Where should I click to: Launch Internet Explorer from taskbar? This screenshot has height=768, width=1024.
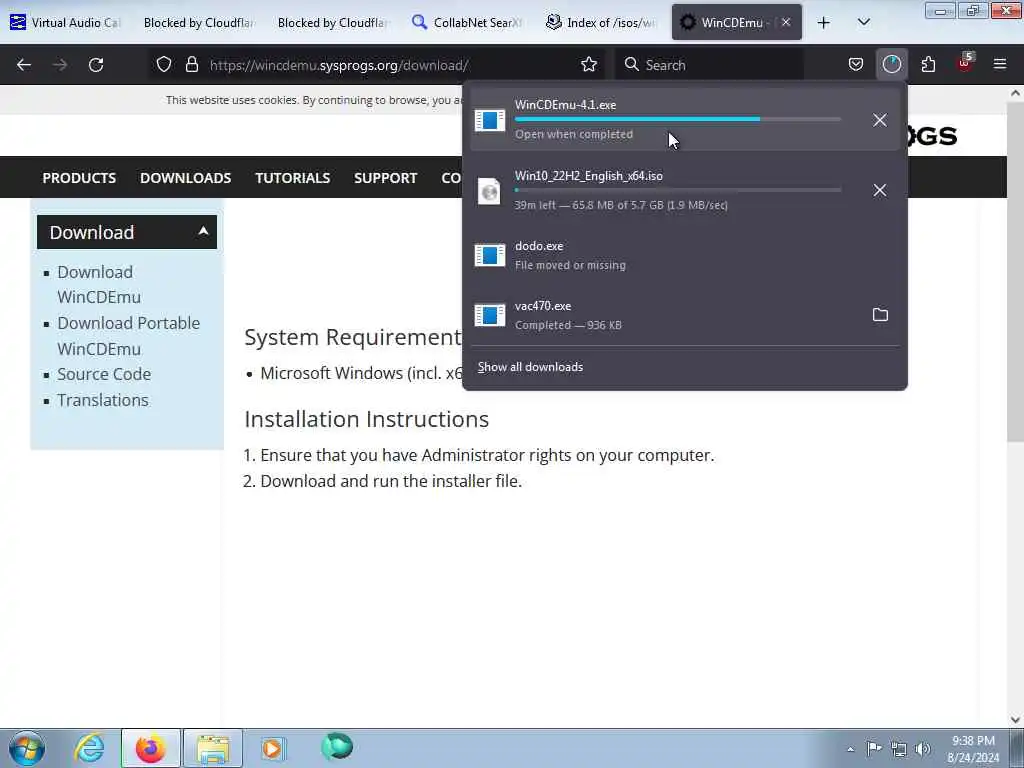pyautogui.click(x=89, y=748)
